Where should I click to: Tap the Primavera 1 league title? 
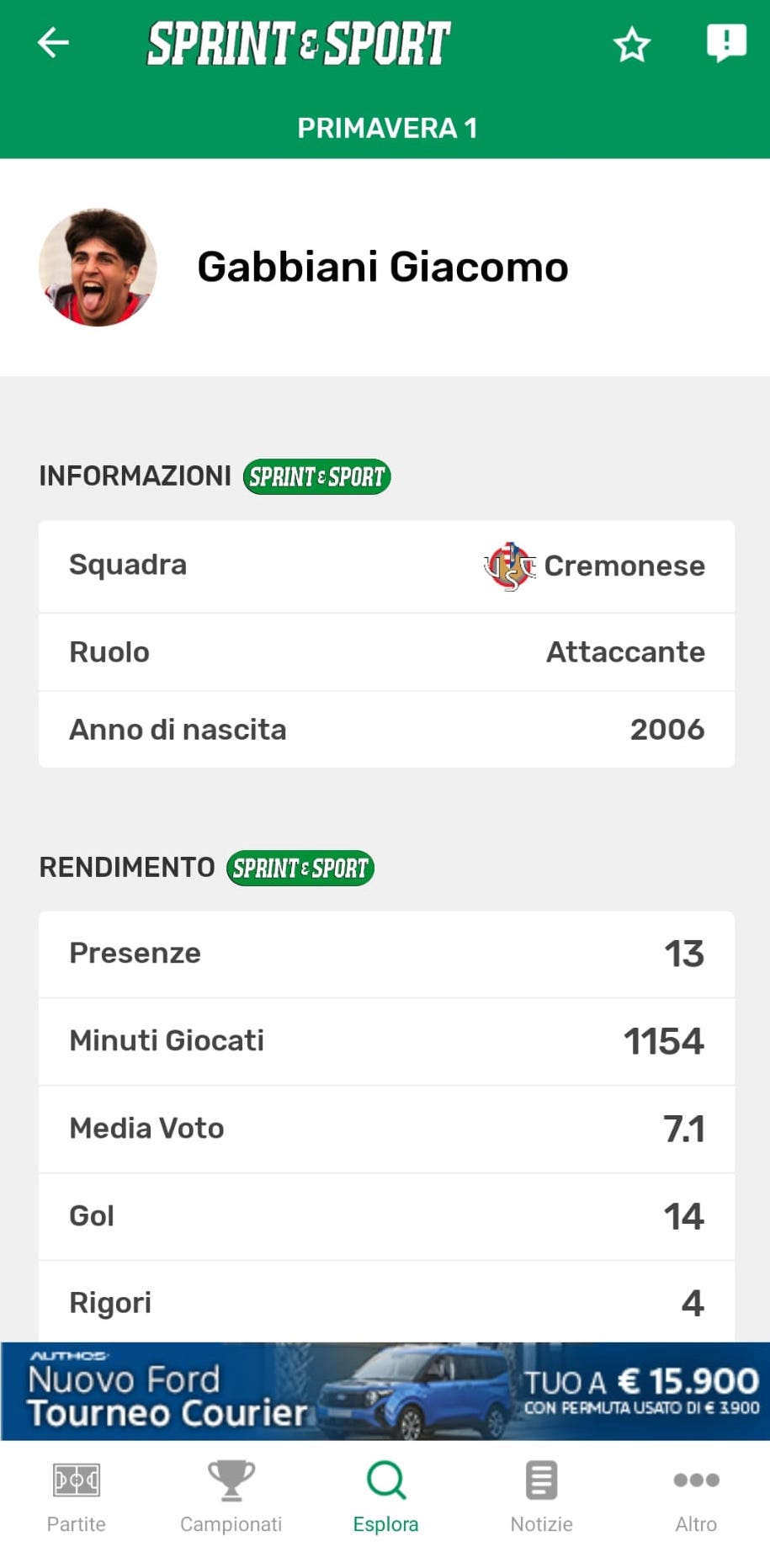pos(386,128)
